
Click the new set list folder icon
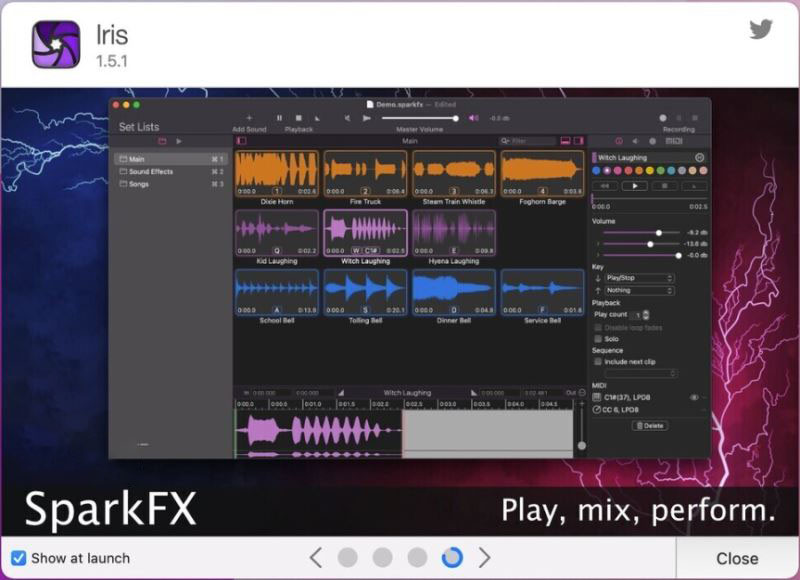(162, 141)
